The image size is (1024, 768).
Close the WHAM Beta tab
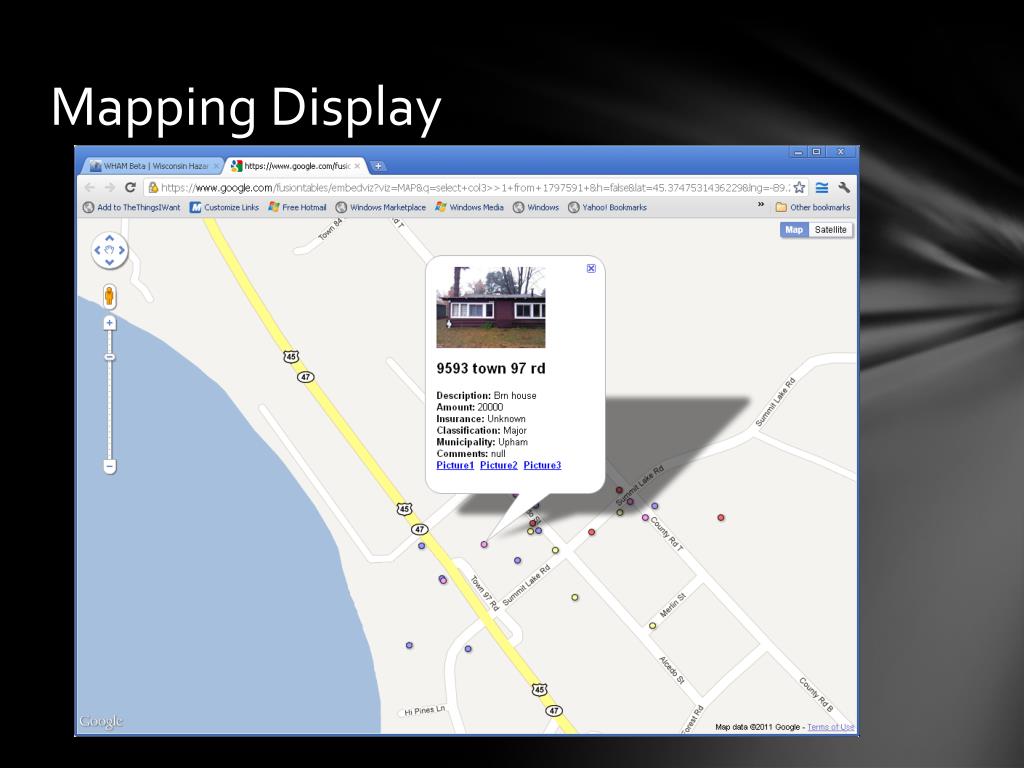pos(216,166)
